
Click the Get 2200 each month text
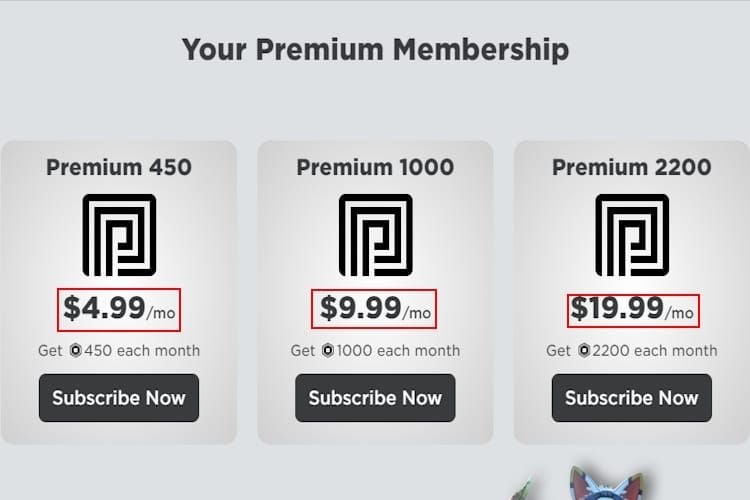pos(631,351)
